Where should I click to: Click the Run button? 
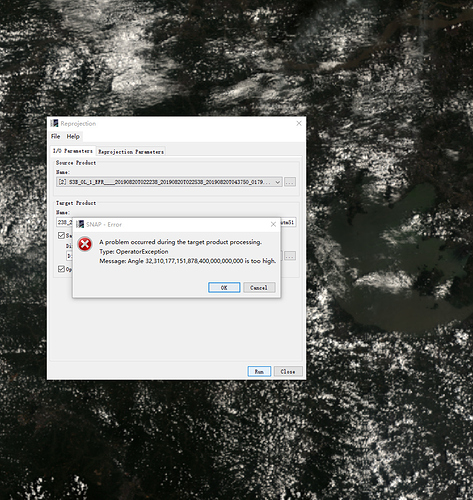(259, 371)
